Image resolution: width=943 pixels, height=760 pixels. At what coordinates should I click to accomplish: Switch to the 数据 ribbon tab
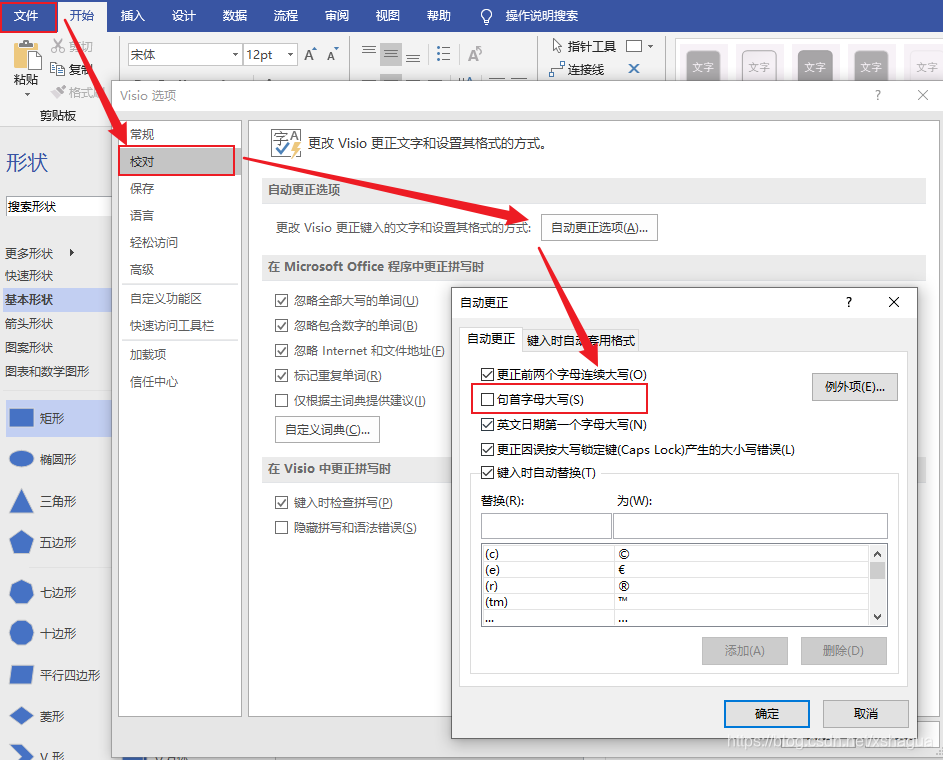point(235,16)
